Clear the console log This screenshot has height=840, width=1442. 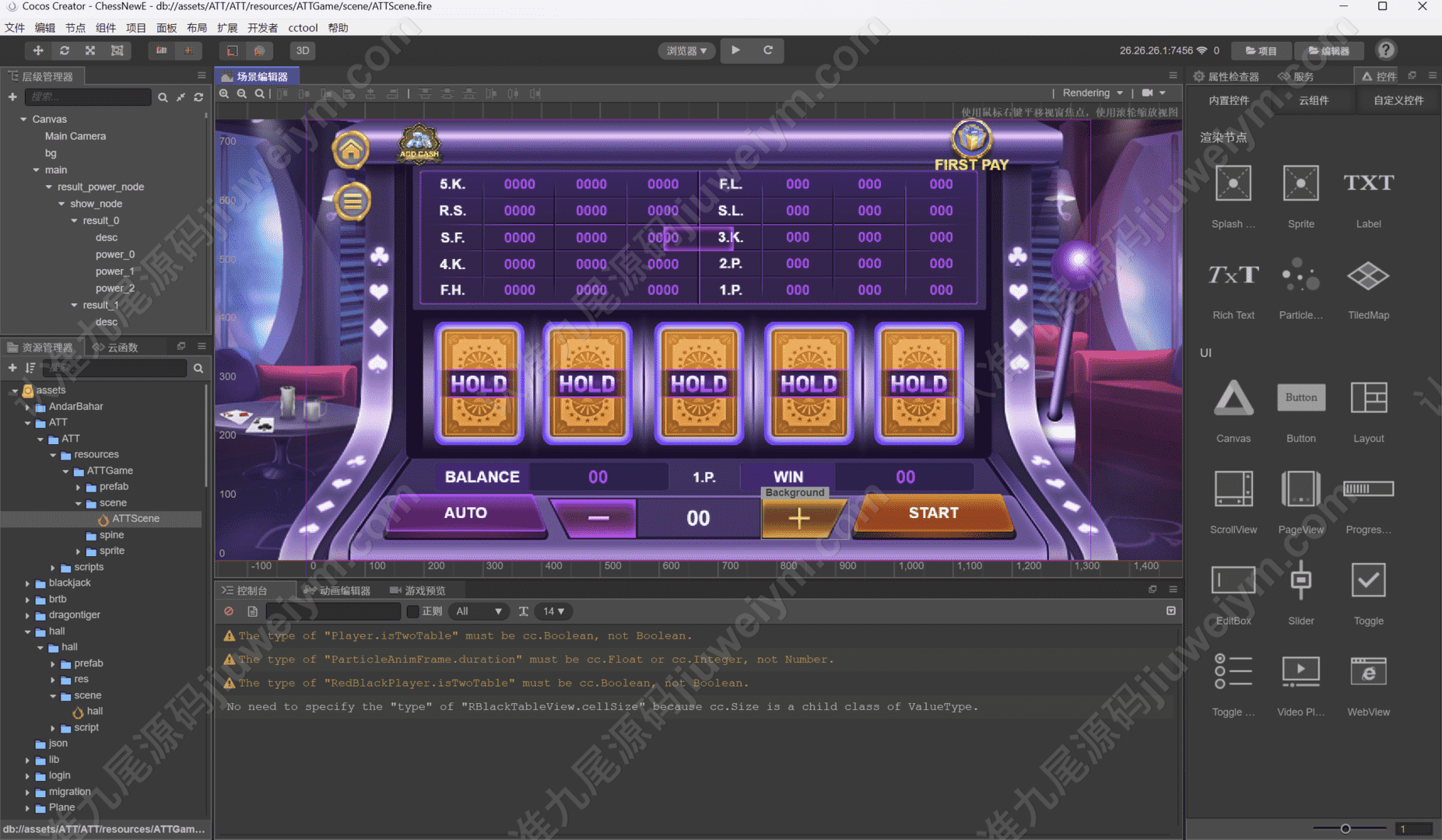click(x=229, y=611)
